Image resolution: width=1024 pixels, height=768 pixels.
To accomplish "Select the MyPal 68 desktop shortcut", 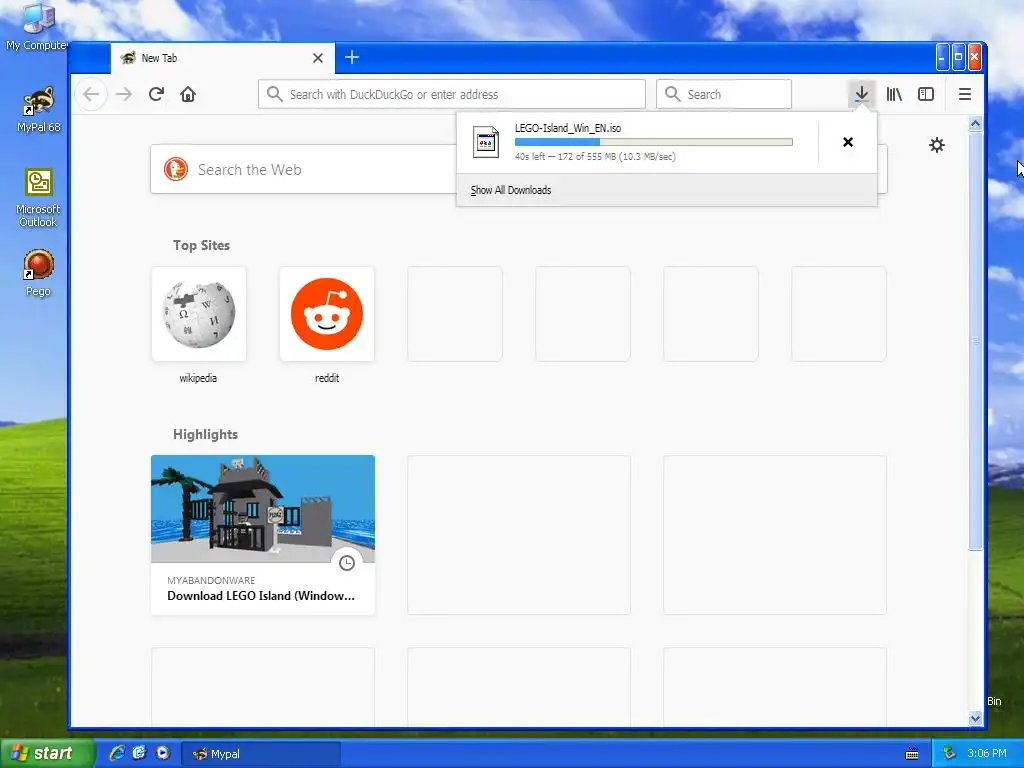I will point(39,110).
